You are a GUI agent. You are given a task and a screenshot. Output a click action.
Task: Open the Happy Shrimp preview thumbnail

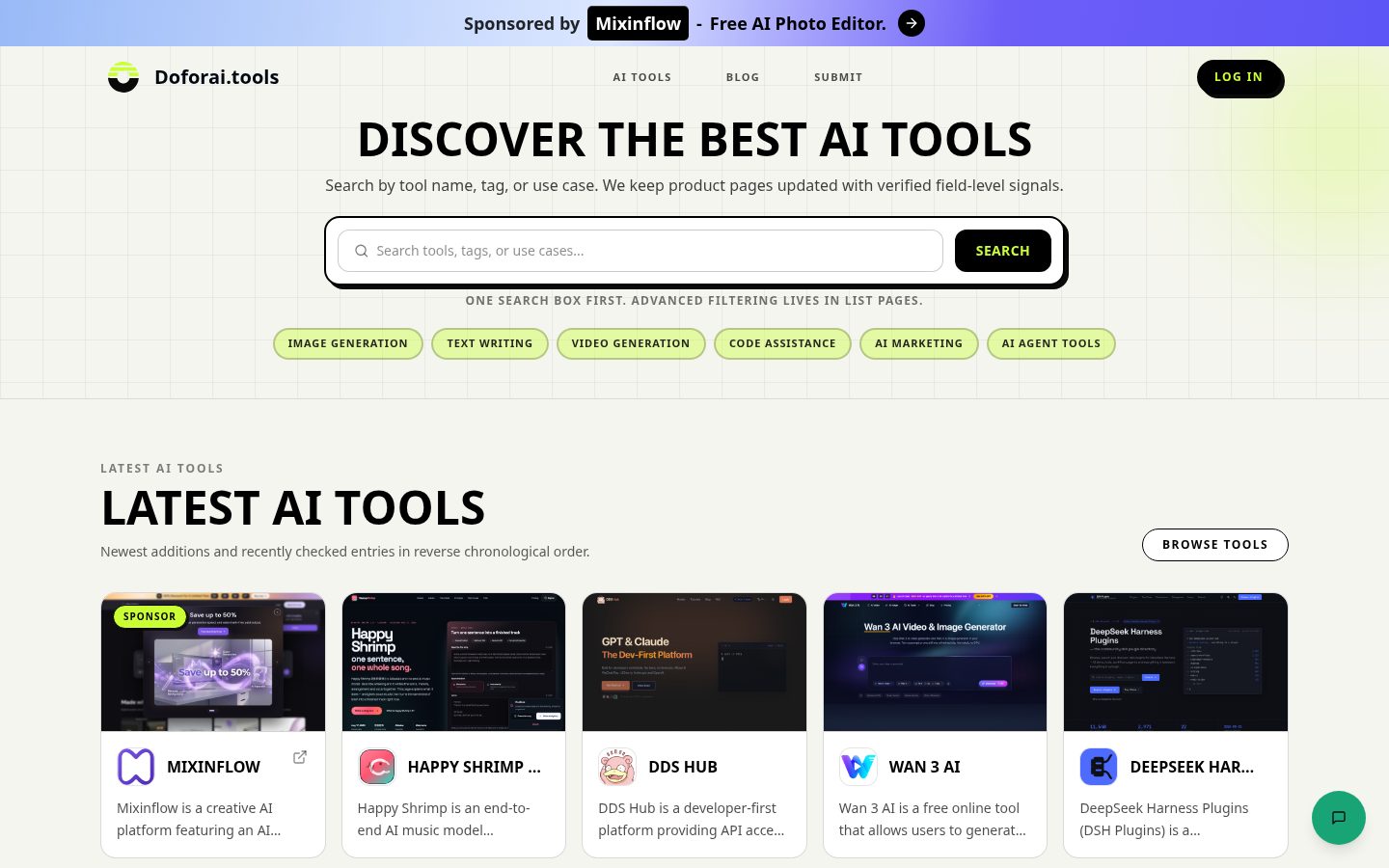pos(453,663)
